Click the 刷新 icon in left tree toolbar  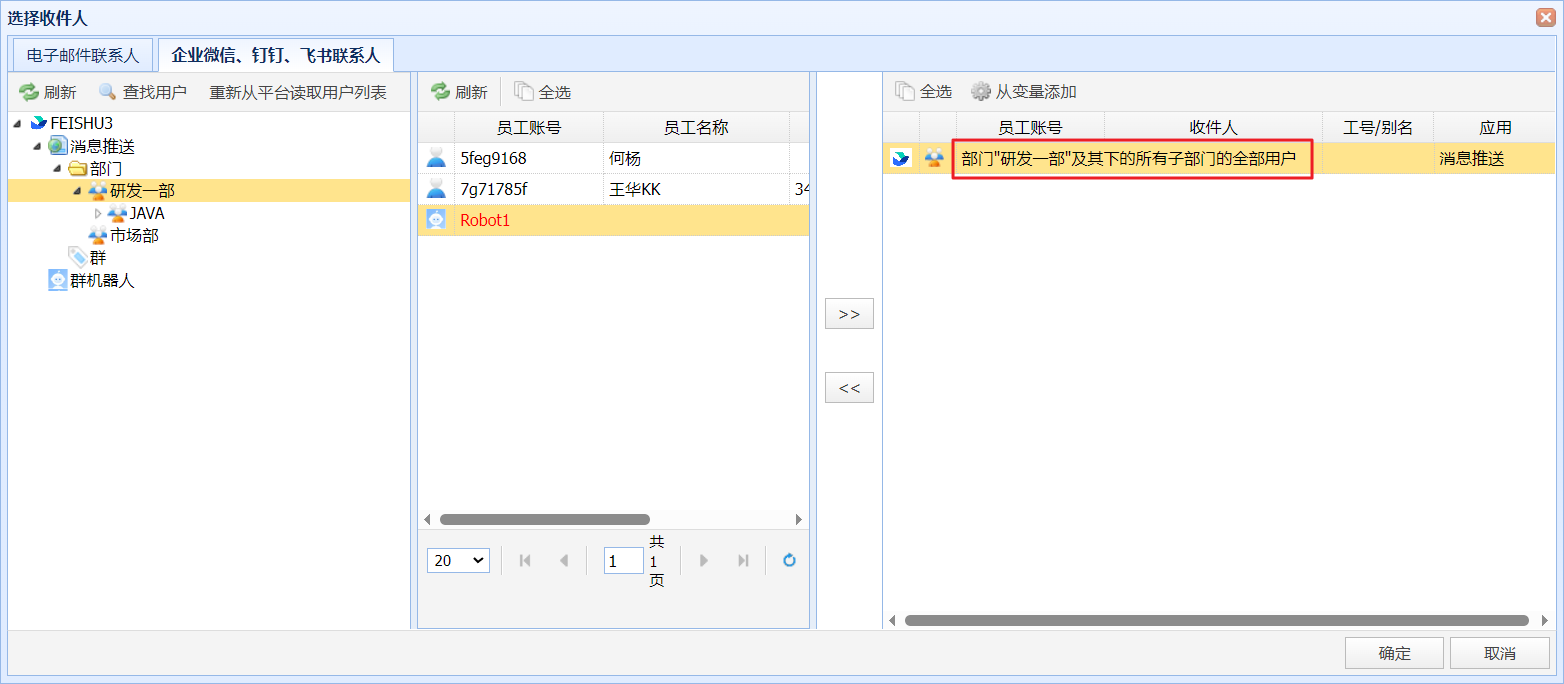point(29,92)
